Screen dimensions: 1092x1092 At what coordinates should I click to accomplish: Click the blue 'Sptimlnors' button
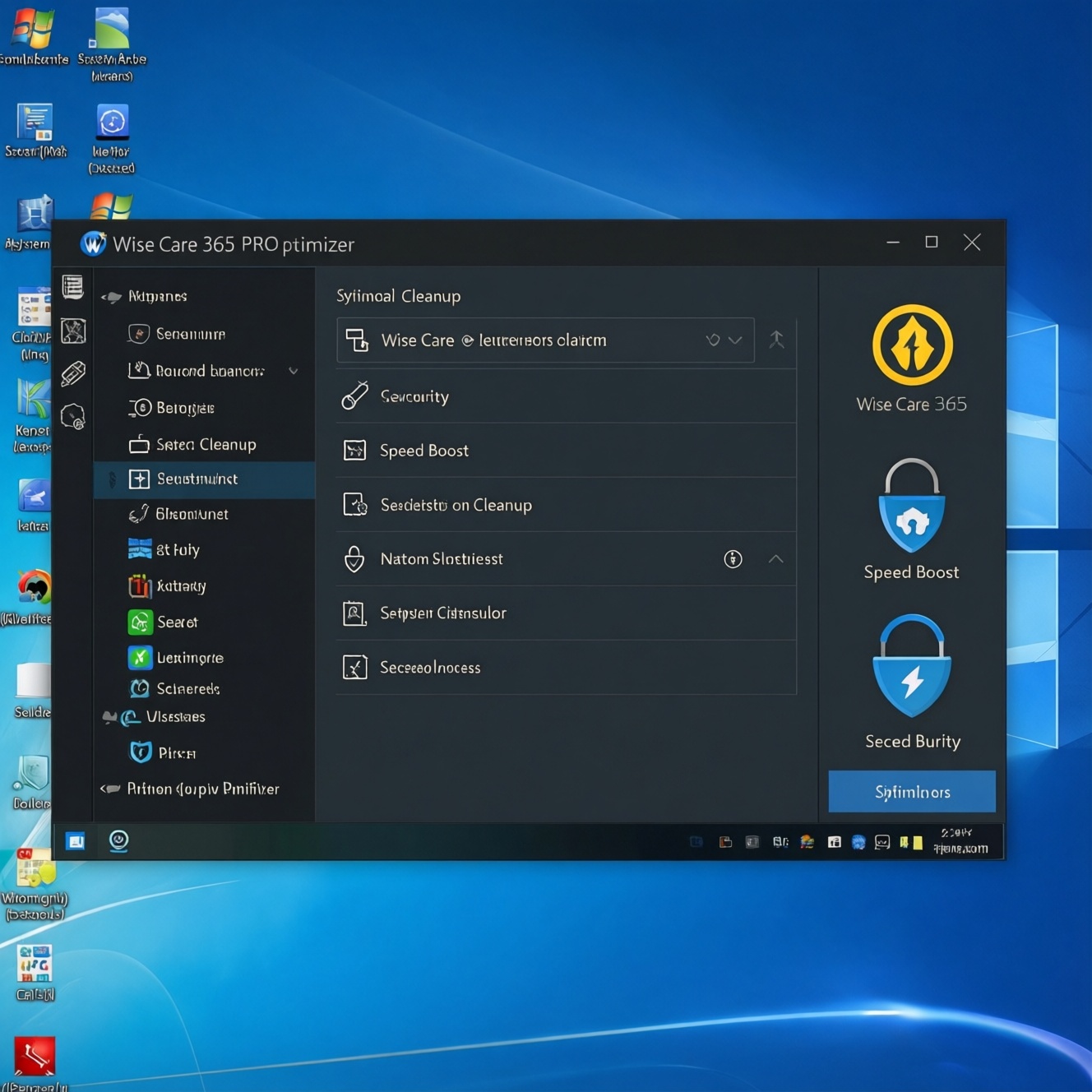click(x=912, y=792)
